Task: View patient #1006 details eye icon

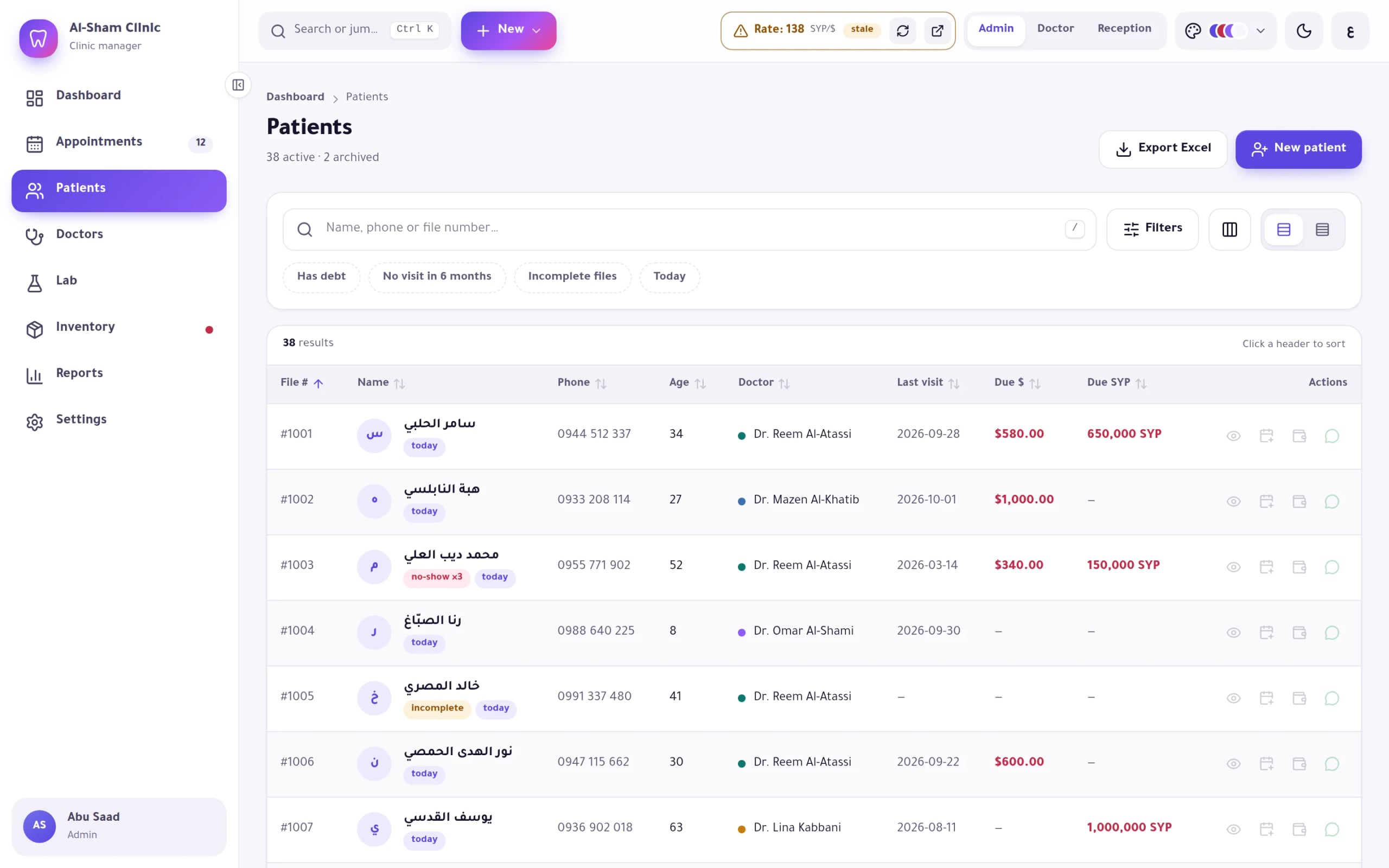Action: coord(1233,763)
